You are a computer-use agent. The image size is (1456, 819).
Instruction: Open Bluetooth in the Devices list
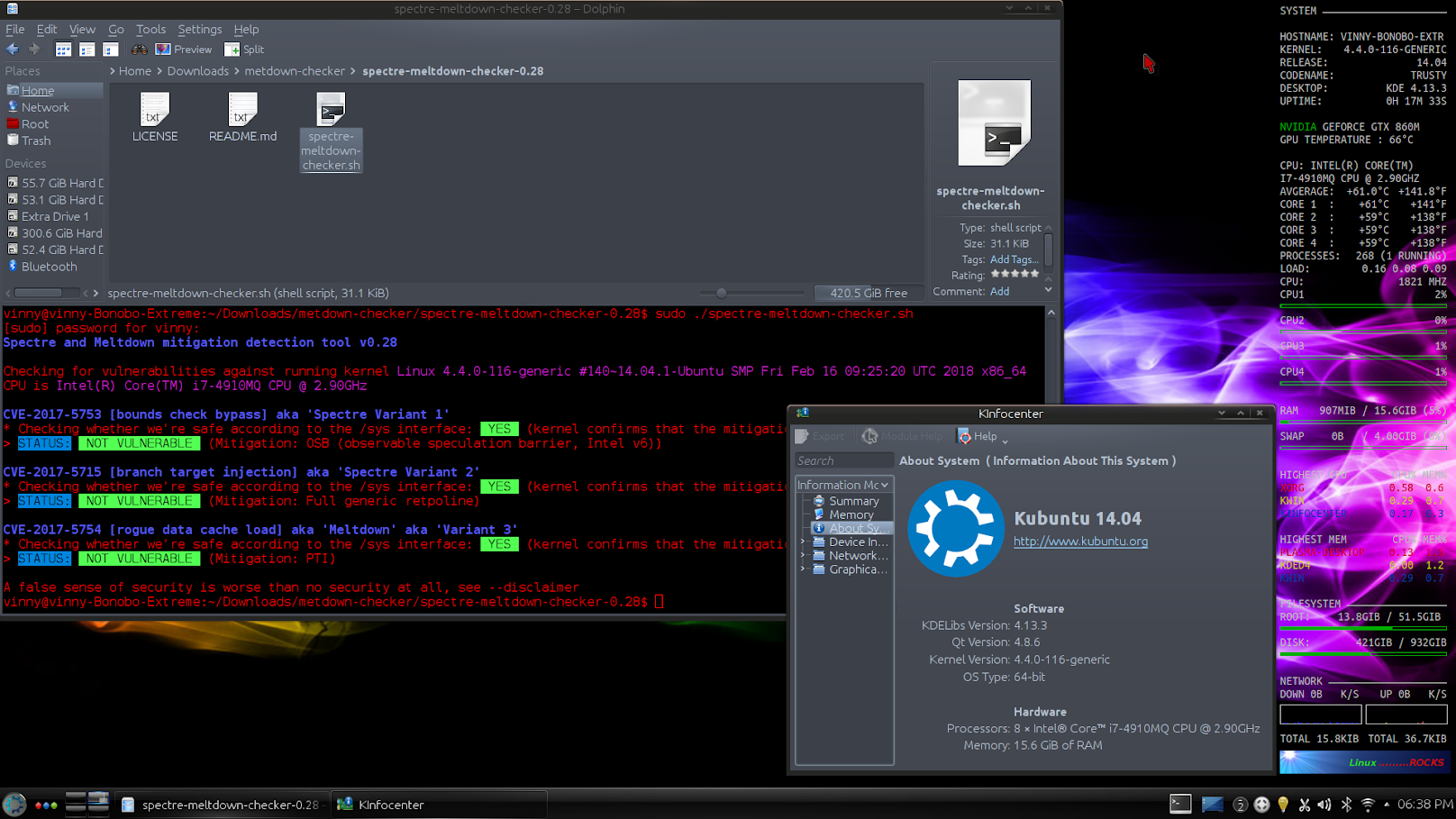click(54, 267)
